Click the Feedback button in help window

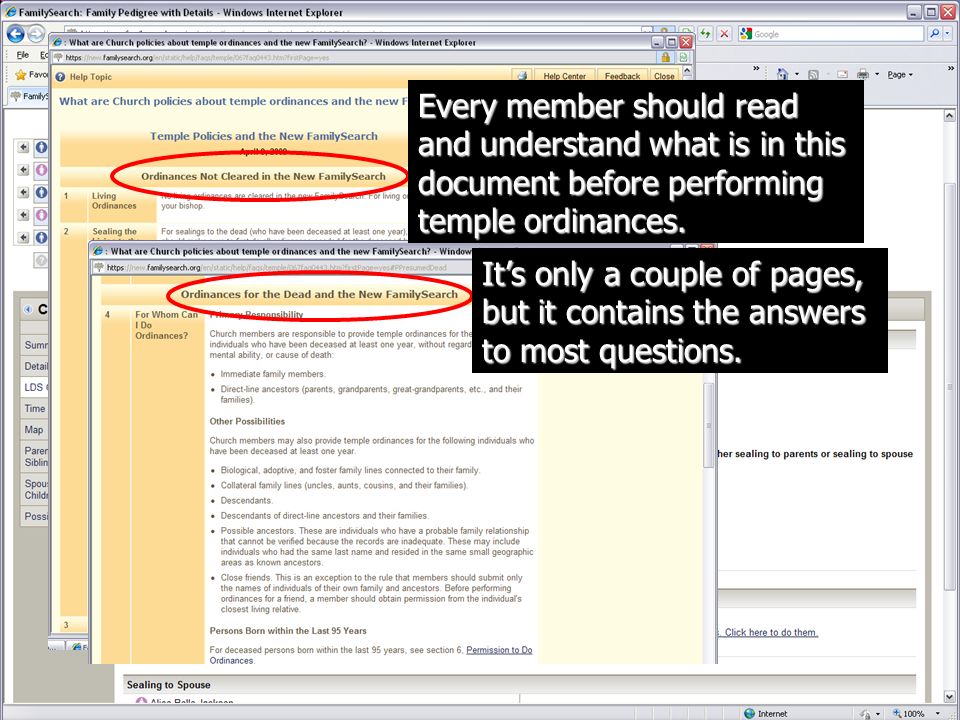pyautogui.click(x=622, y=76)
